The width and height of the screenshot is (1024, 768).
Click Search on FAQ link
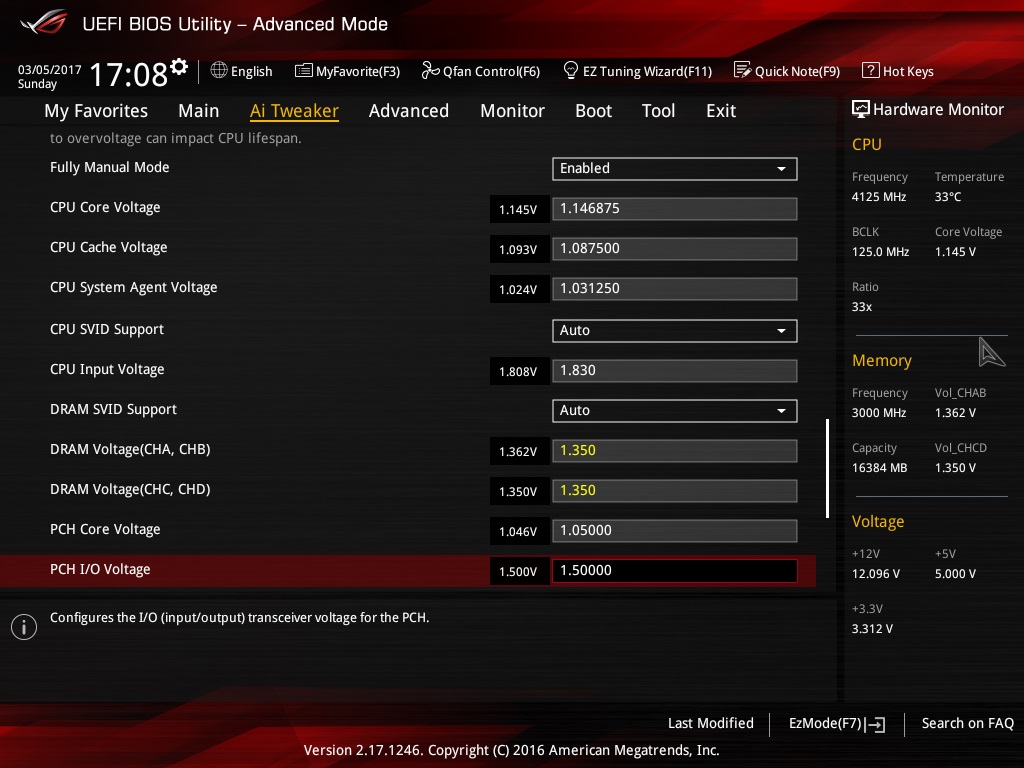tap(967, 724)
